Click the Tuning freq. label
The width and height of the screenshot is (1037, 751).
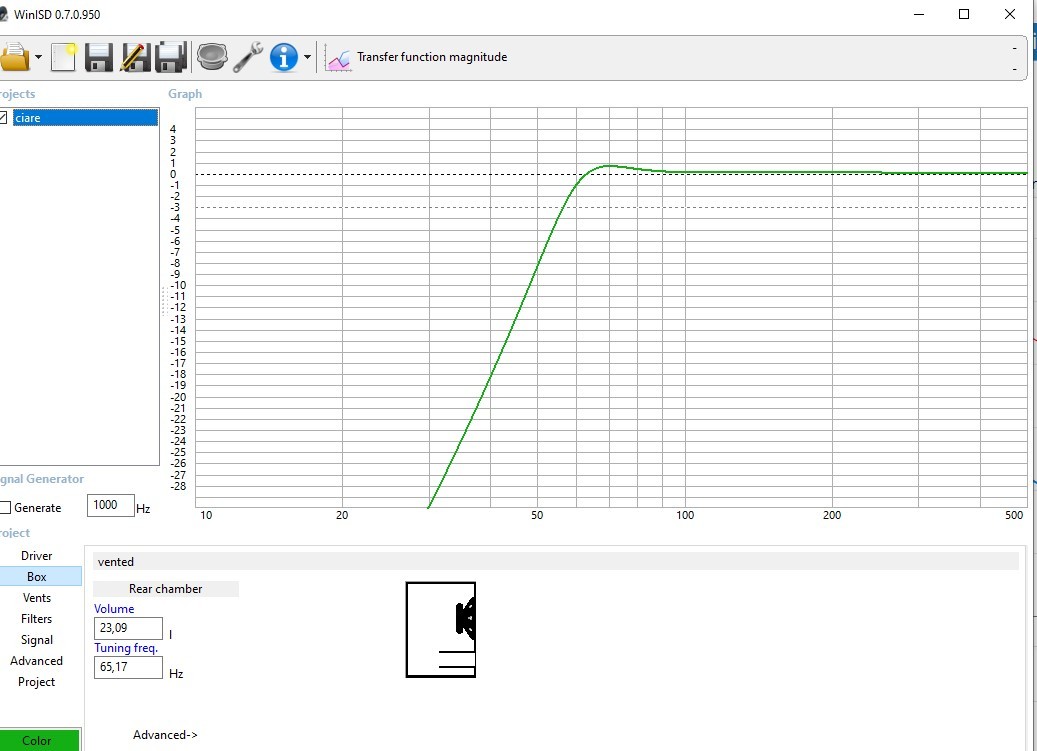[x=126, y=648]
